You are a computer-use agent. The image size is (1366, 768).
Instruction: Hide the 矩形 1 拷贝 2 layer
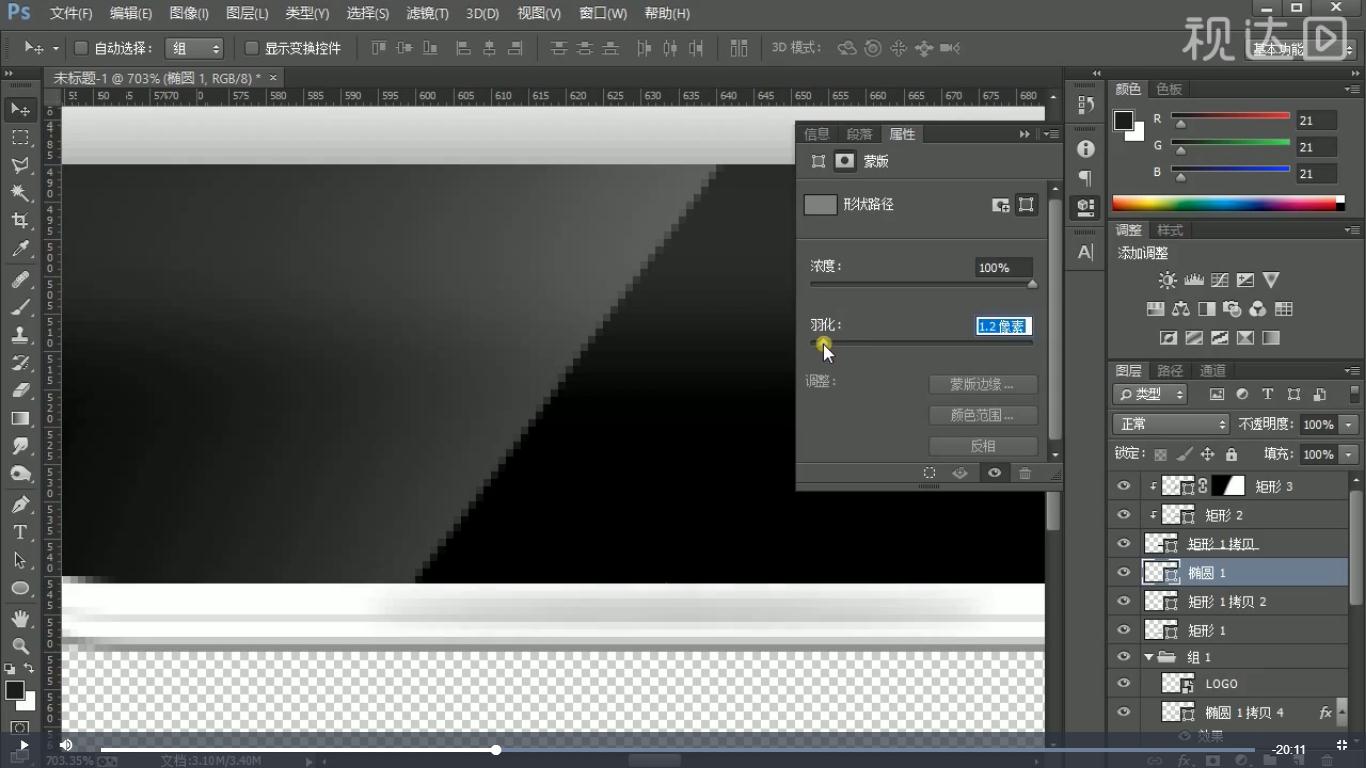click(1124, 601)
